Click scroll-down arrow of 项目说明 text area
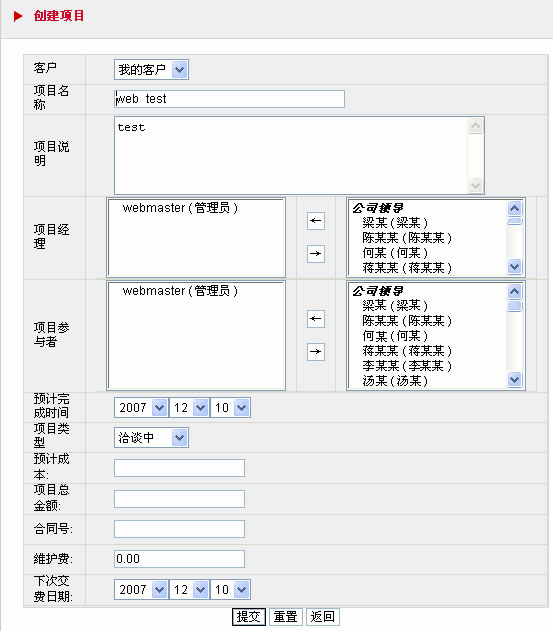Viewport: 553px width, 631px height. point(475,186)
